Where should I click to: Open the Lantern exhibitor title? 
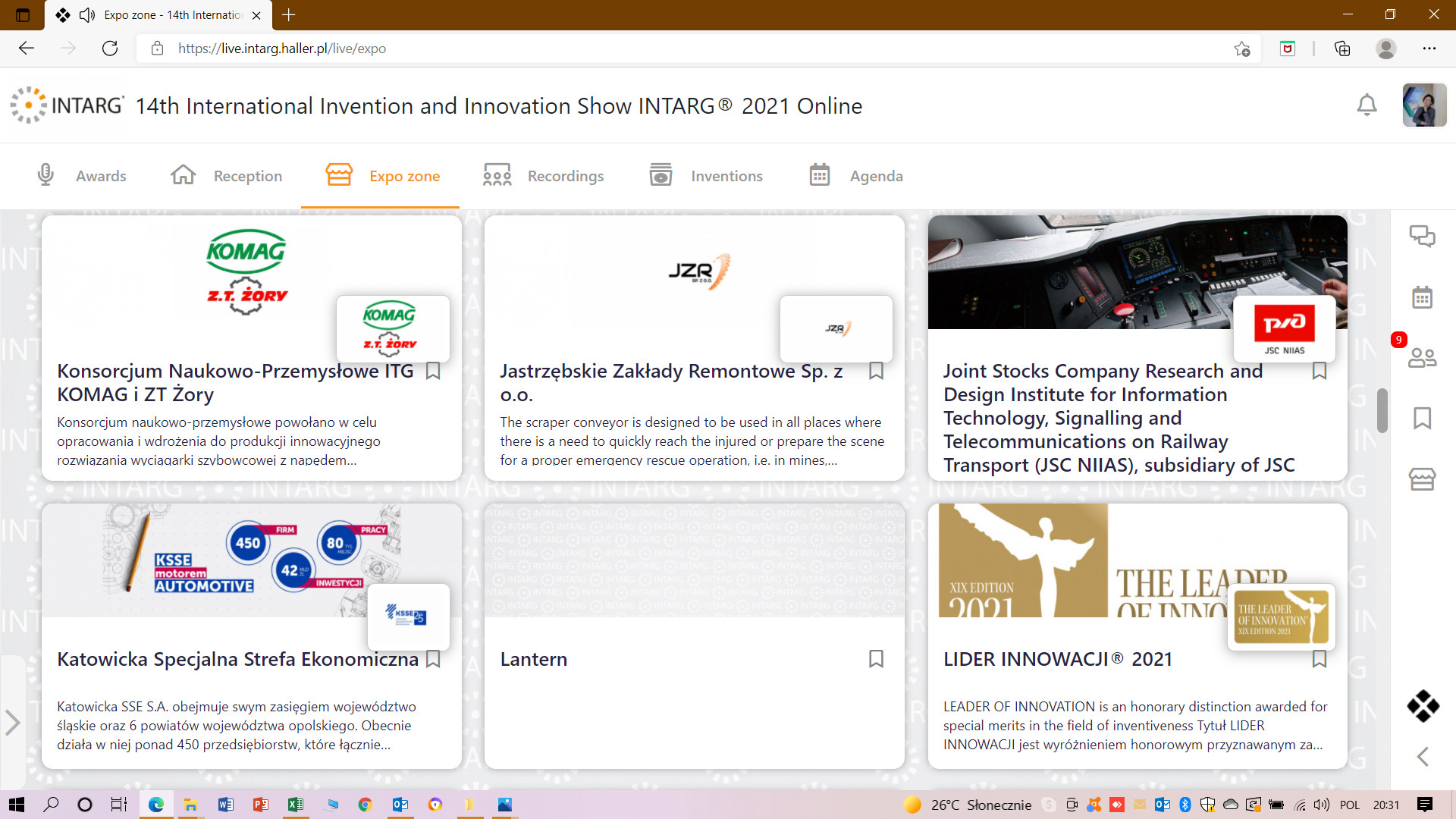click(533, 659)
